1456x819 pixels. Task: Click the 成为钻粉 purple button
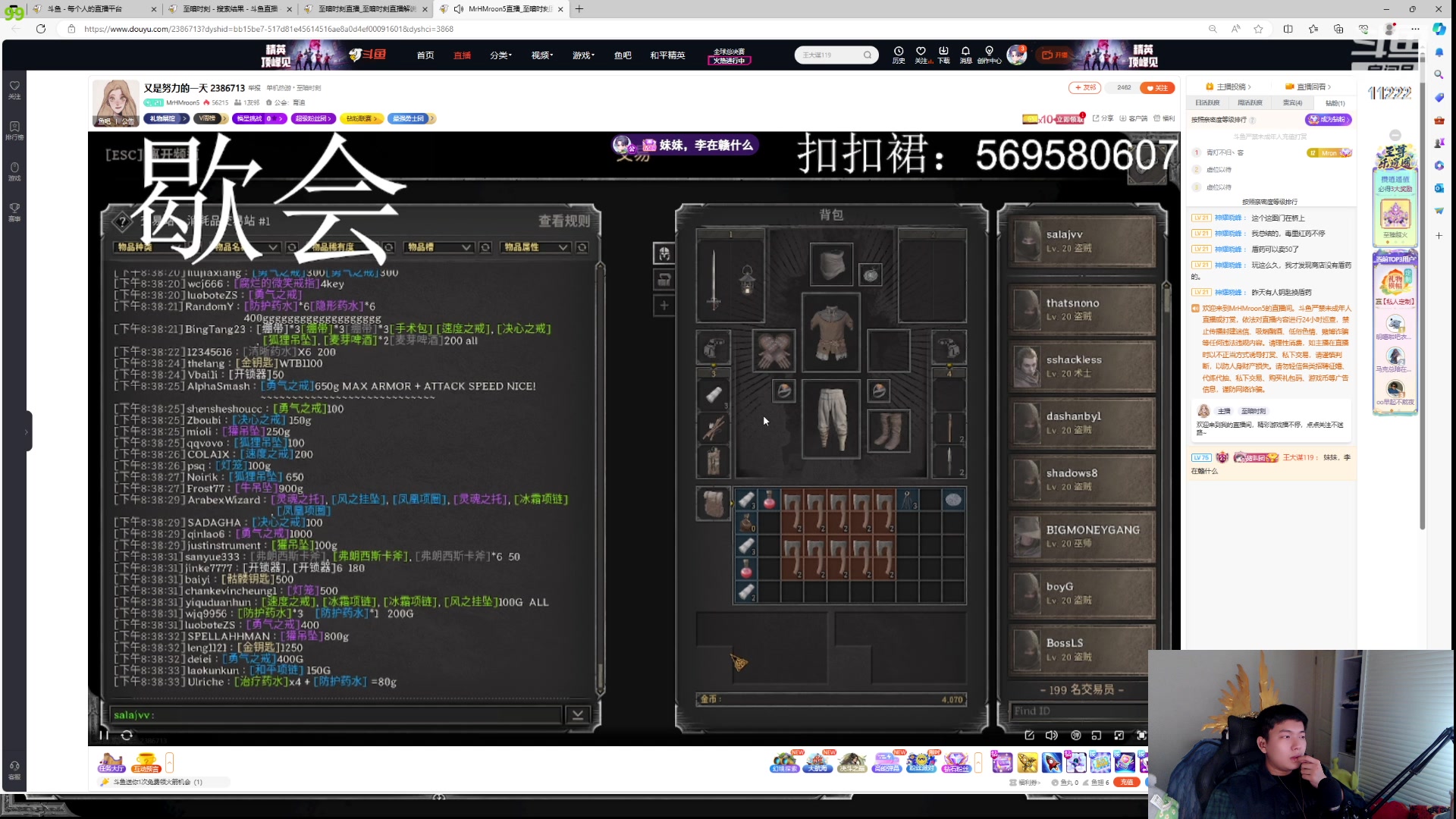(1329, 120)
